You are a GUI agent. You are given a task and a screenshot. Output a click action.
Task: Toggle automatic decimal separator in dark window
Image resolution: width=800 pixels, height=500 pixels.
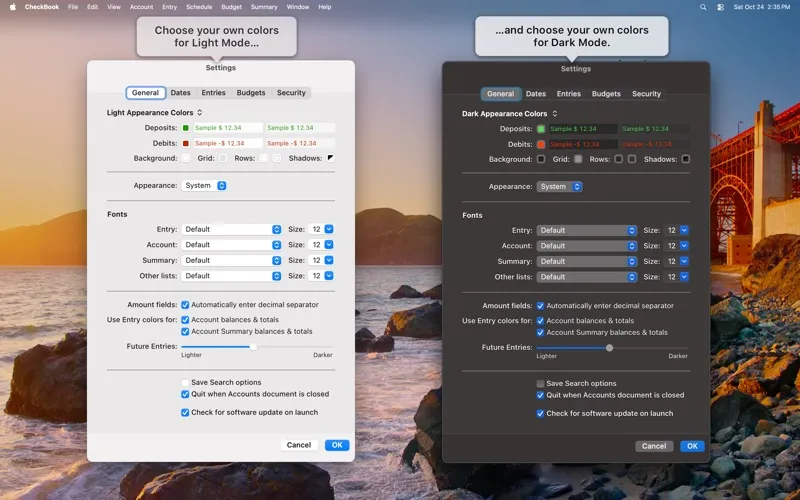pos(540,306)
